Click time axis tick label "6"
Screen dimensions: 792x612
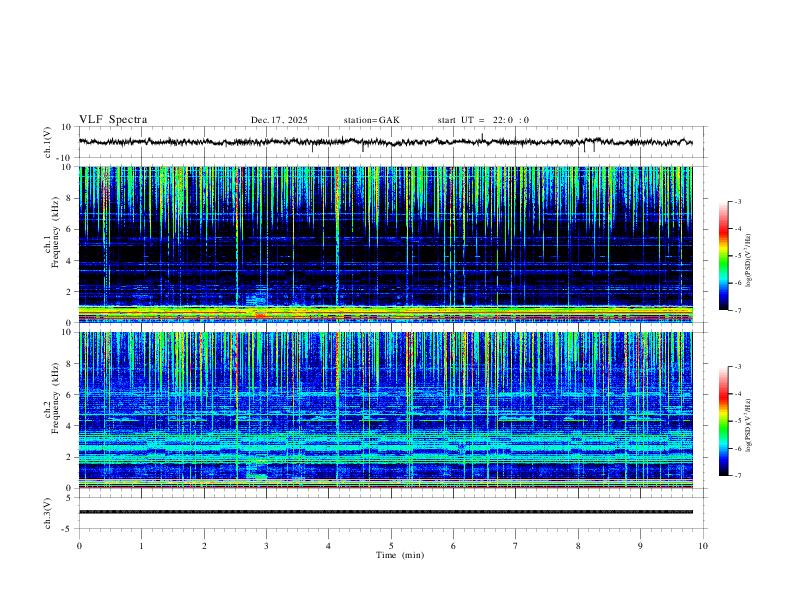click(x=454, y=546)
